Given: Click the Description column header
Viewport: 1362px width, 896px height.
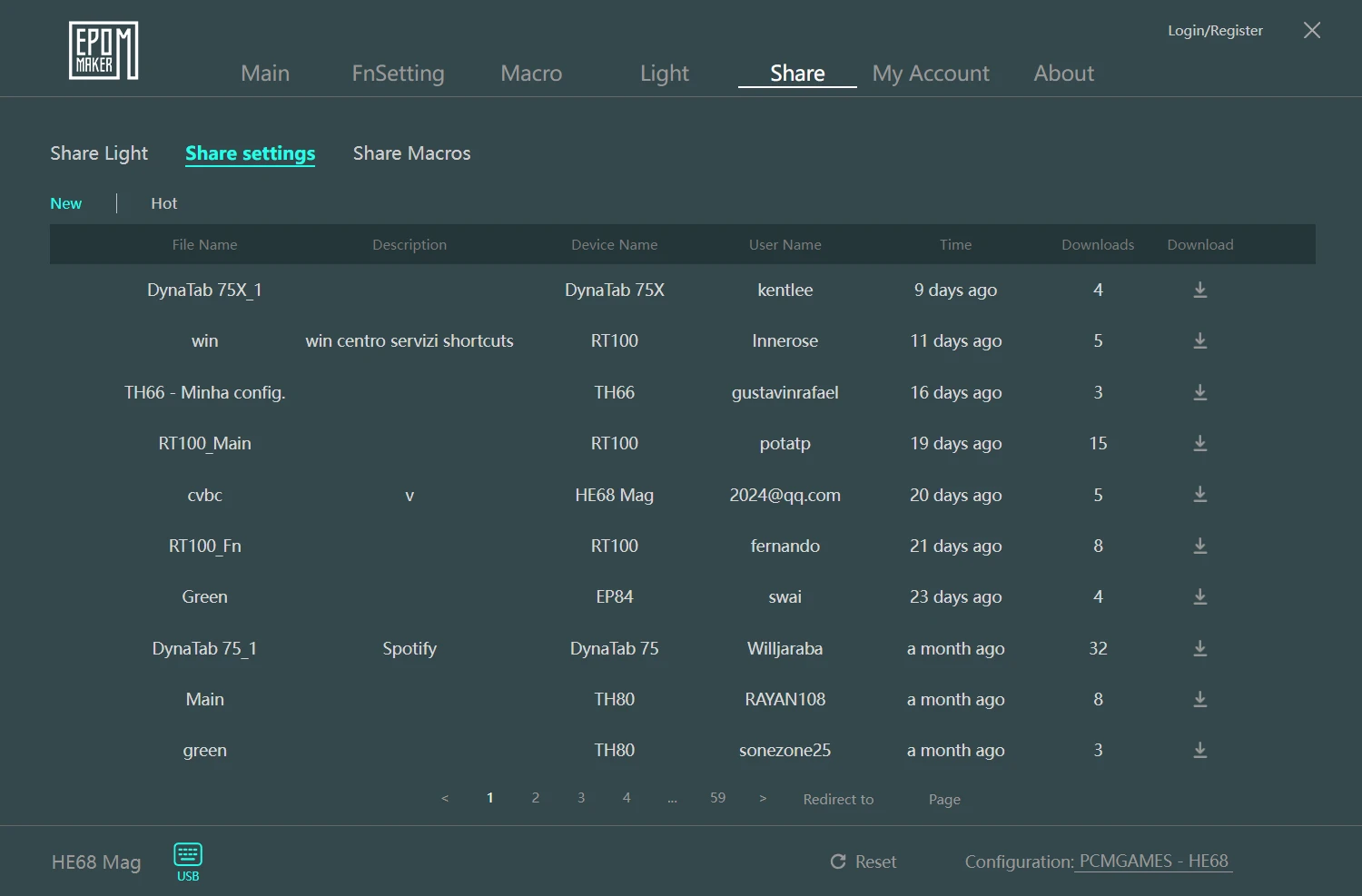Looking at the screenshot, I should pyautogui.click(x=410, y=245).
